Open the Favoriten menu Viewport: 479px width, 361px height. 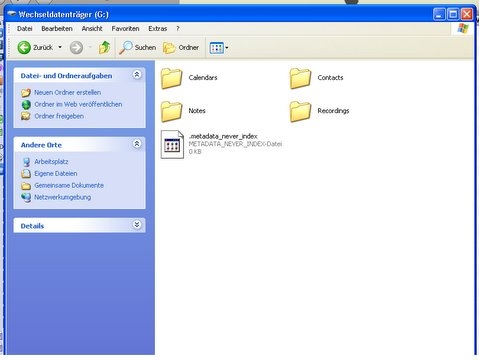coord(125,29)
